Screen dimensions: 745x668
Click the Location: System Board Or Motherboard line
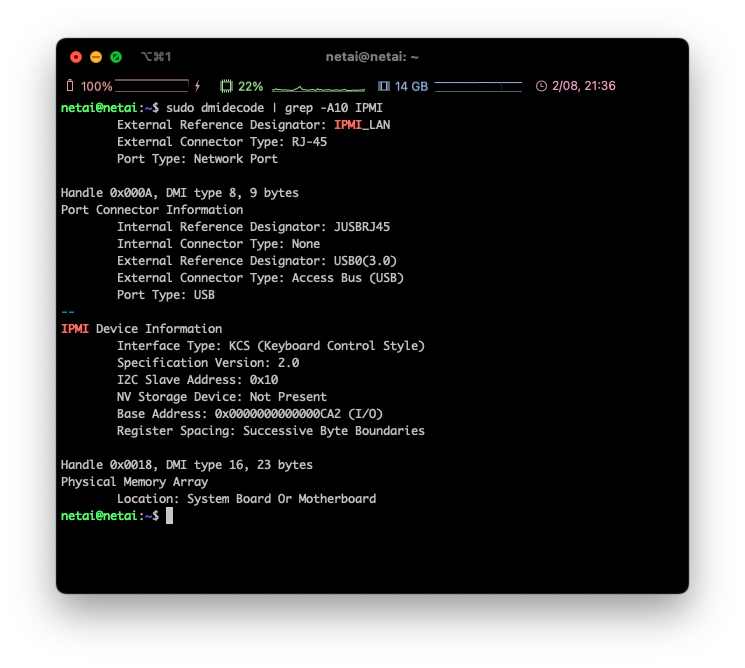[x=246, y=499]
